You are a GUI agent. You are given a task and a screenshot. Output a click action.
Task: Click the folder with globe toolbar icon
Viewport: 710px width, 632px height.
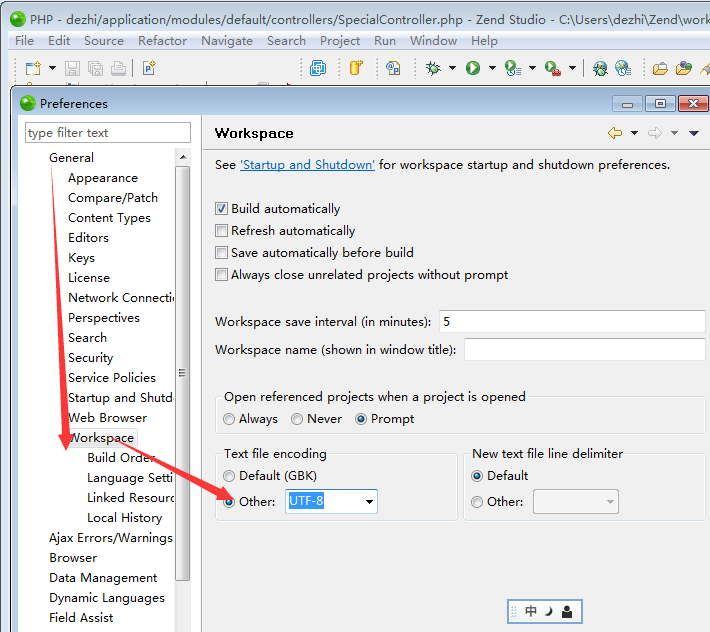684,68
